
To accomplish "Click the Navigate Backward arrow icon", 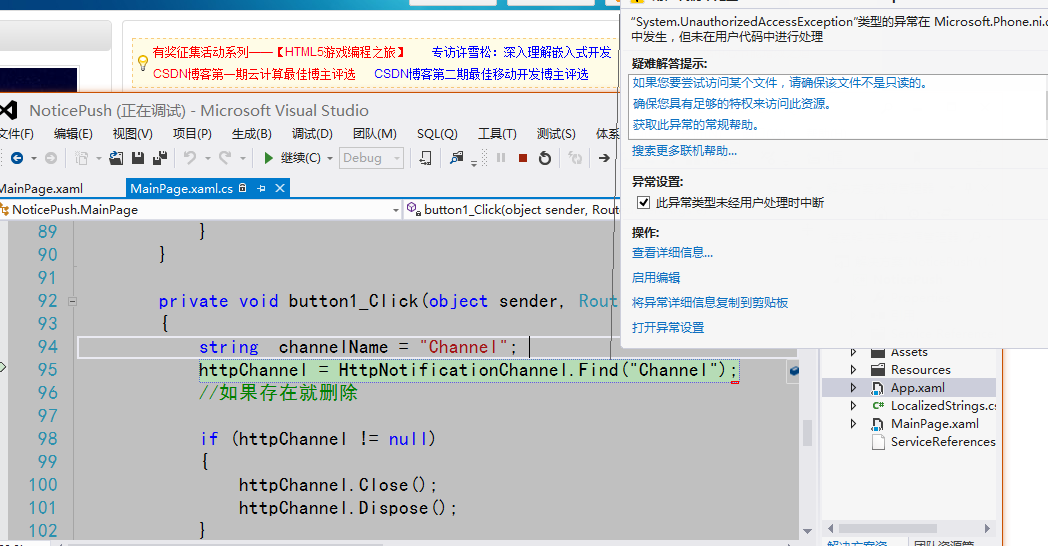I will point(17,158).
